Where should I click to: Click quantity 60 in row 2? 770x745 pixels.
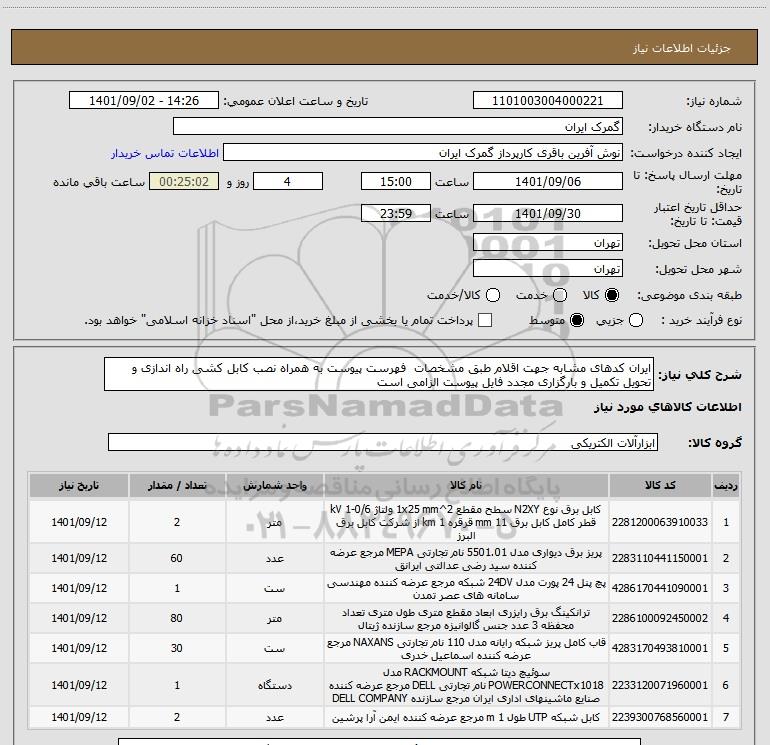pyautogui.click(x=177, y=558)
